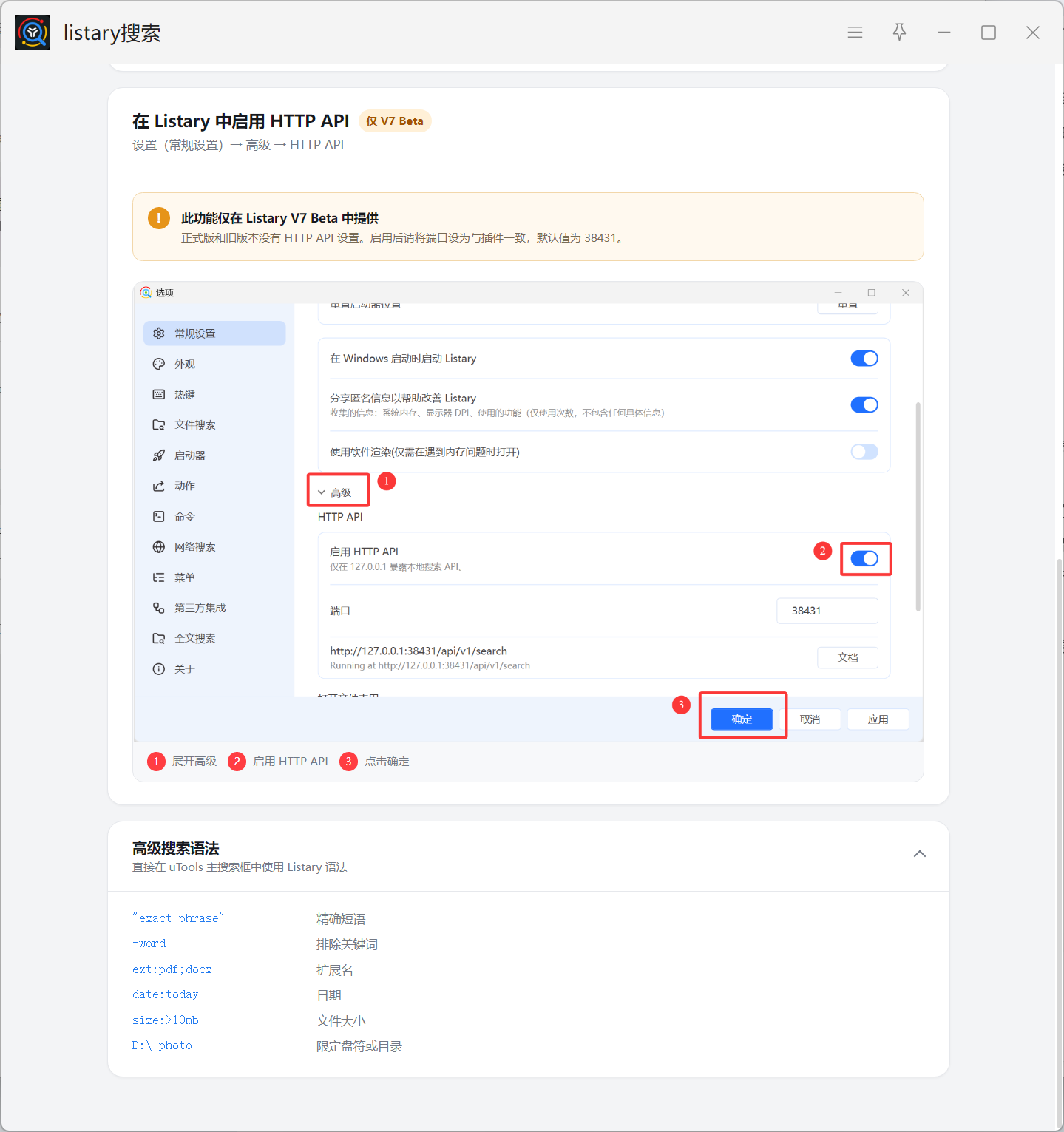Image resolution: width=1064 pixels, height=1132 pixels.
Task: Select the D:\ photo syntax example
Action: [x=163, y=1045]
